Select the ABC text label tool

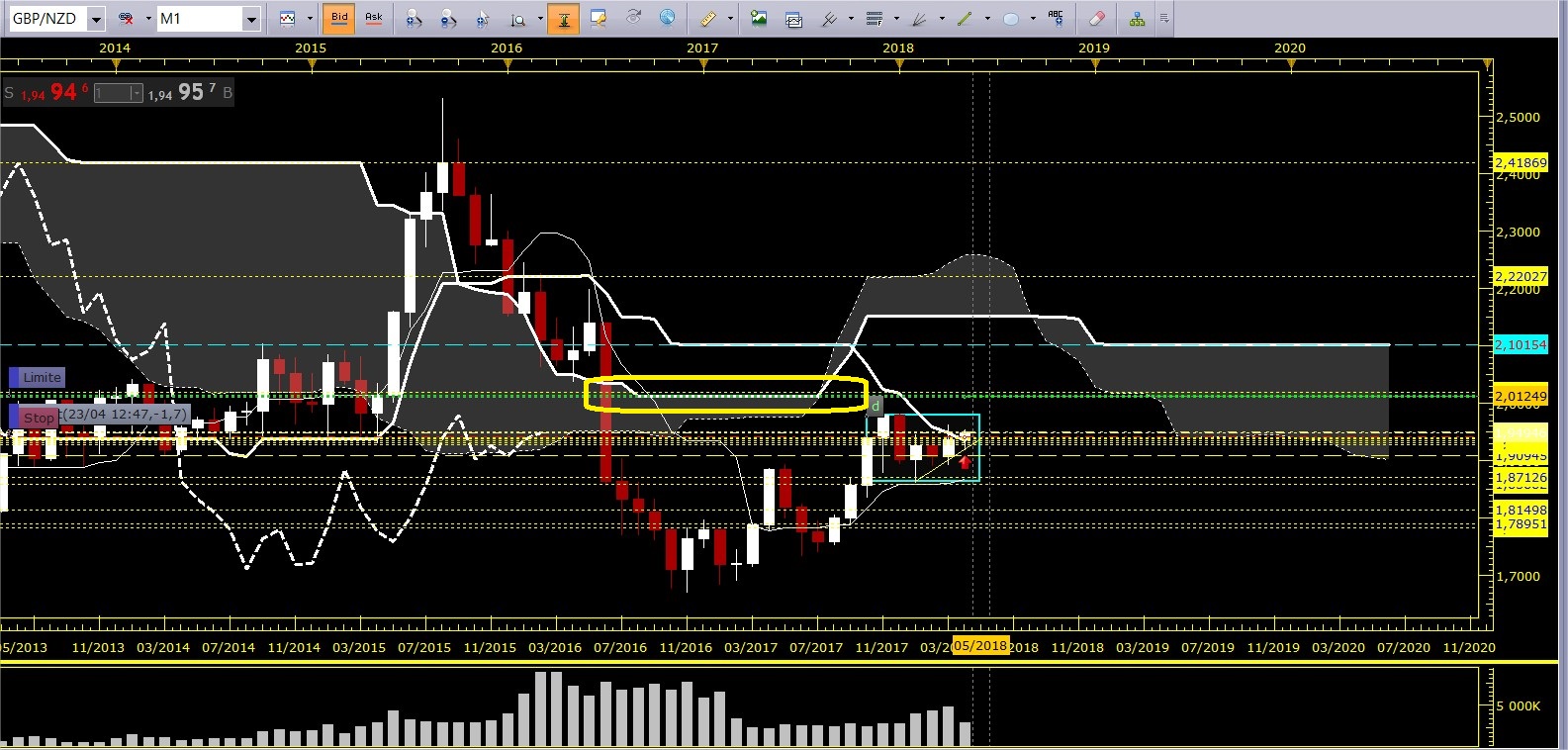click(1057, 19)
